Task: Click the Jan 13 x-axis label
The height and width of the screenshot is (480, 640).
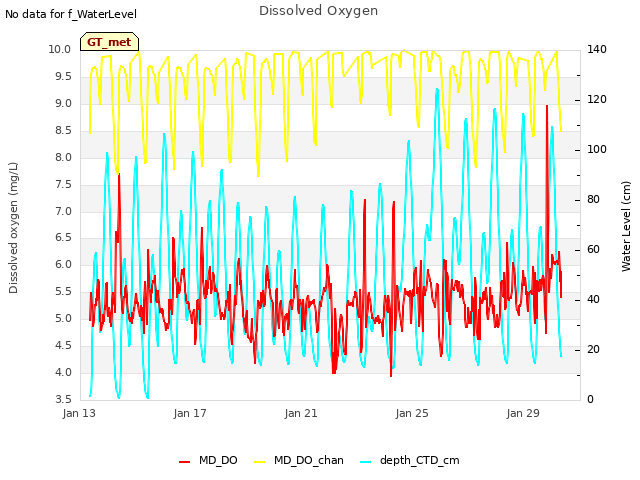Action: pos(79,413)
